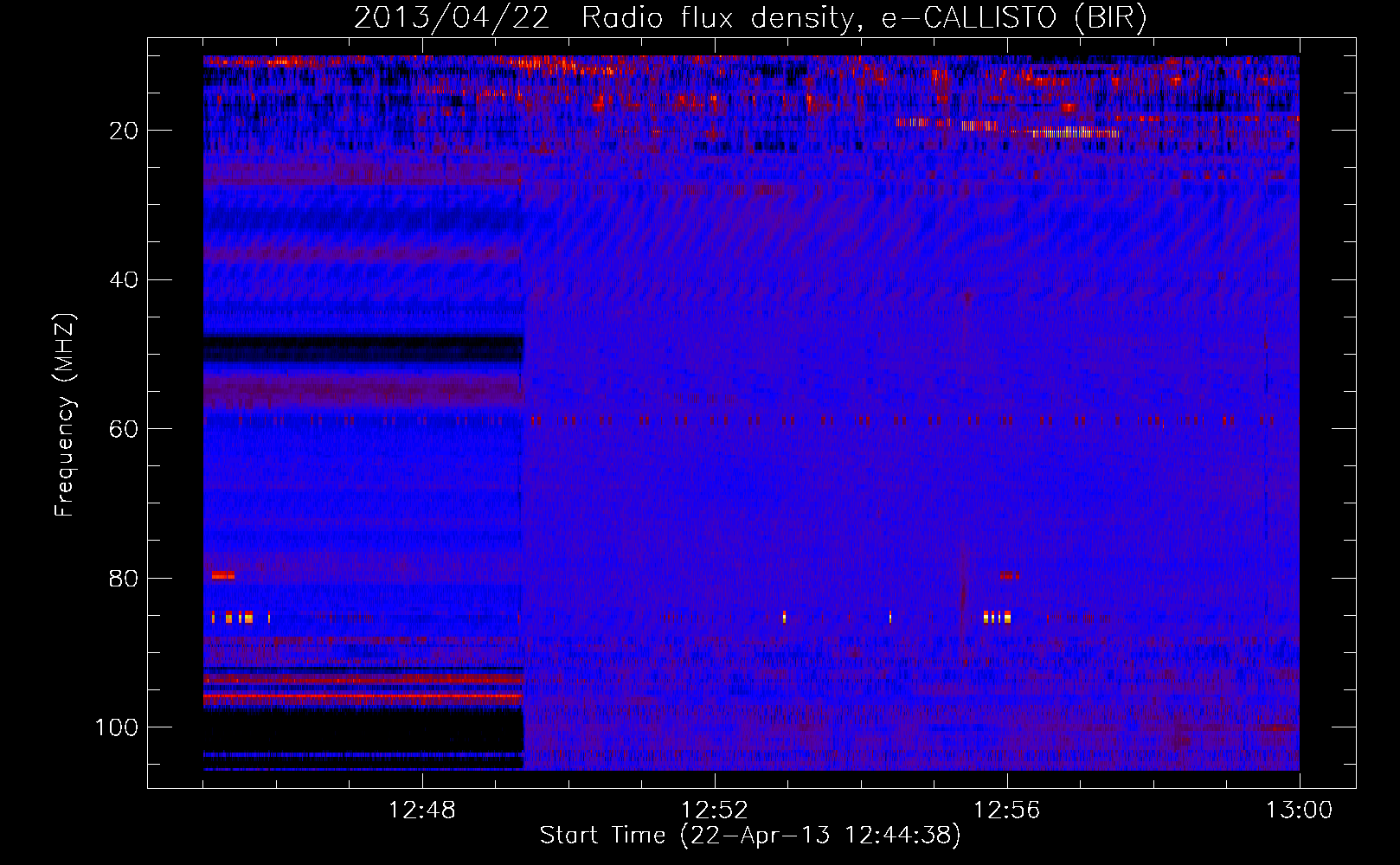Click the 12:56 time tick label
The image size is (1400, 865).
point(1007,811)
